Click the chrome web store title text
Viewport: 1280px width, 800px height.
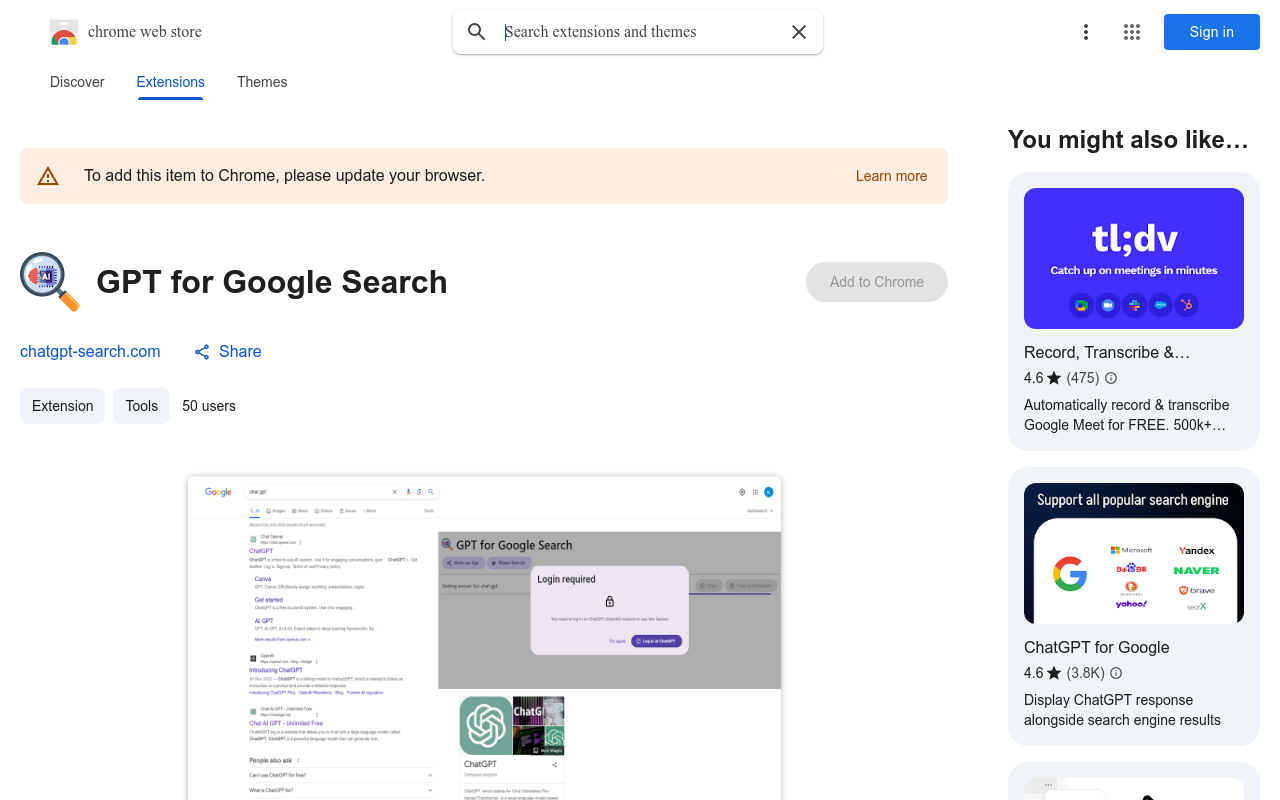coord(145,32)
